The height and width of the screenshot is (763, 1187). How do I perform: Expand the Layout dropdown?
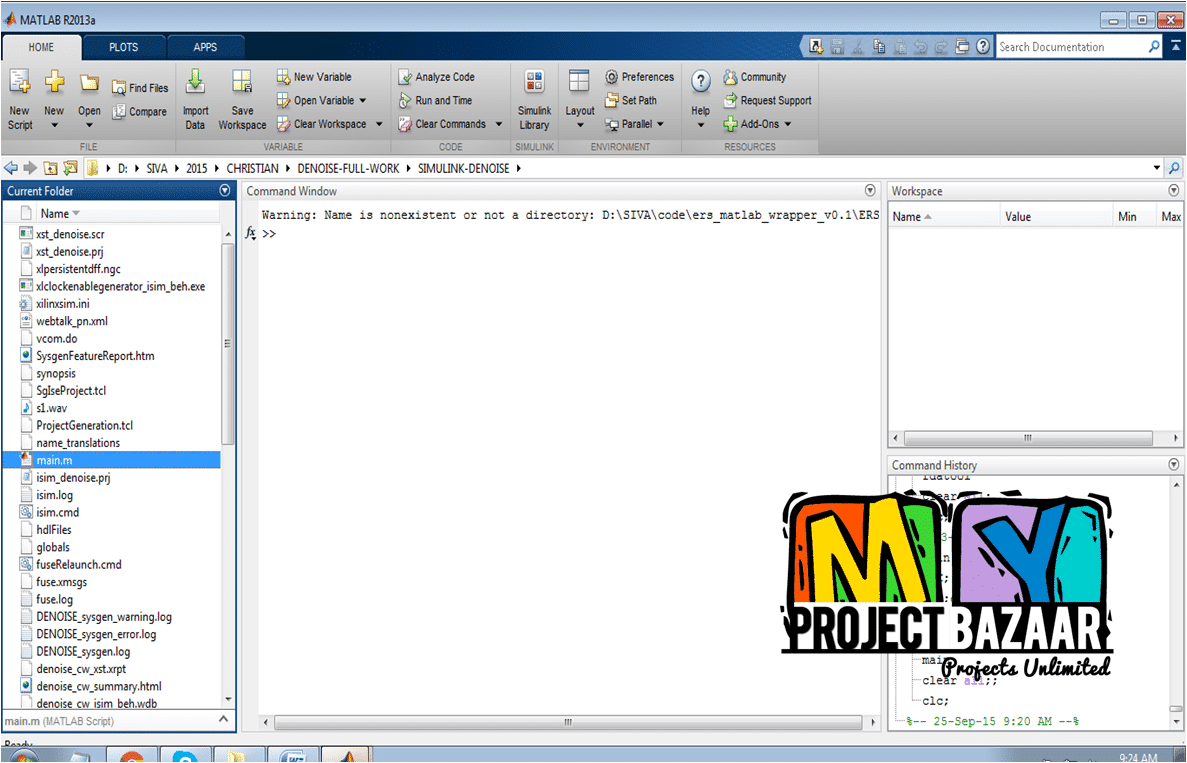[579, 124]
